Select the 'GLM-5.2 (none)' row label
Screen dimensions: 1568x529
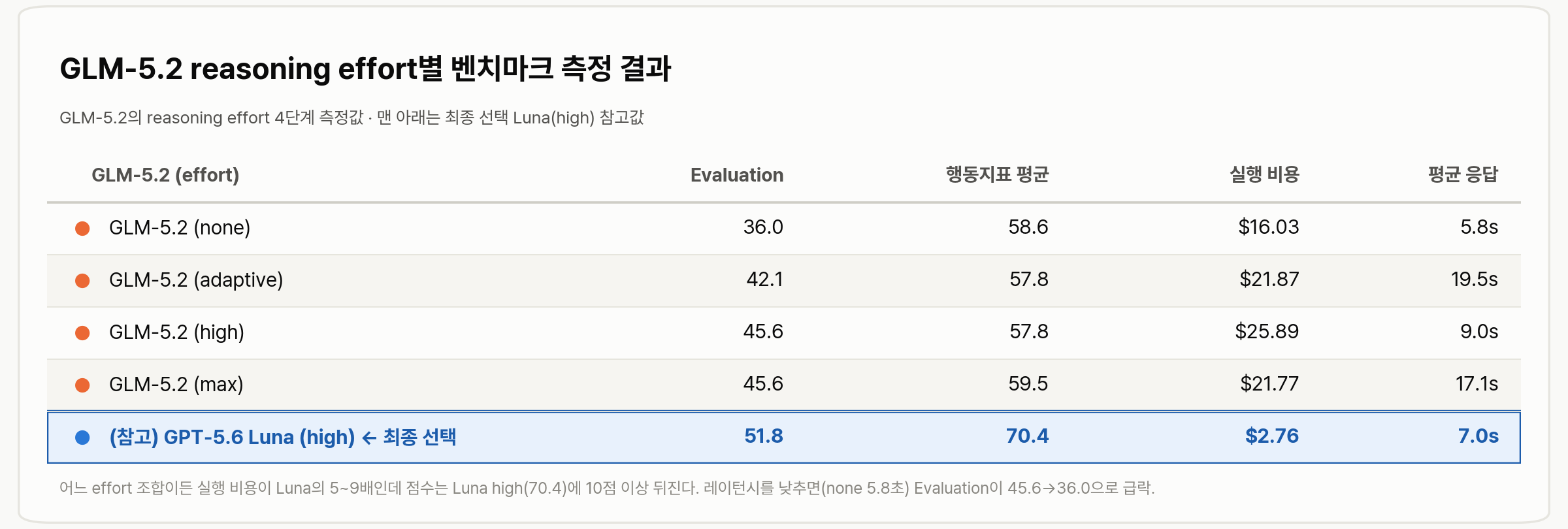point(180,227)
